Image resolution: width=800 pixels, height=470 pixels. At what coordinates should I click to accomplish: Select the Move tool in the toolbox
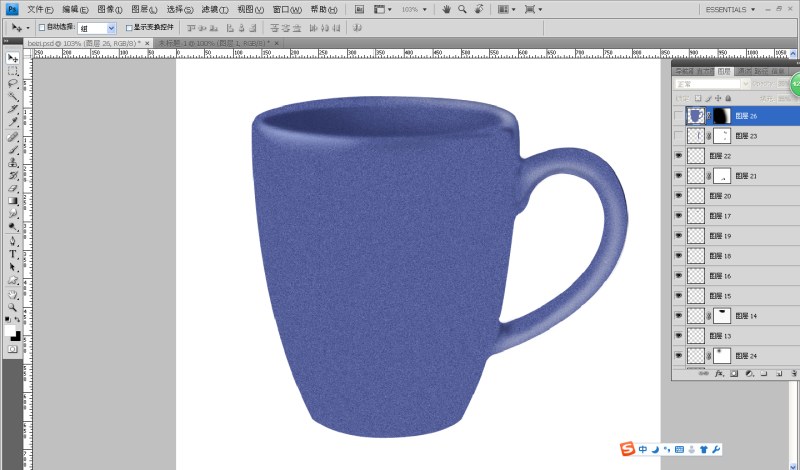(13, 58)
